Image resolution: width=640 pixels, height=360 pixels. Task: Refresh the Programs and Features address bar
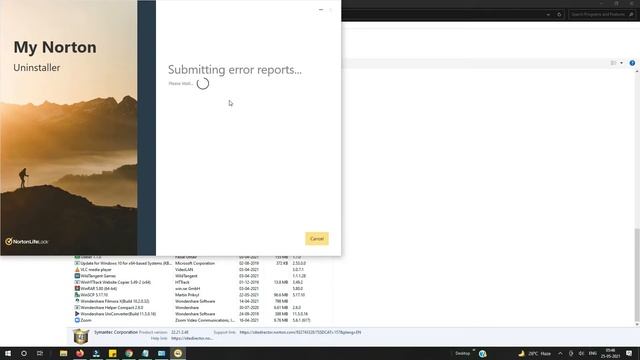click(559, 14)
